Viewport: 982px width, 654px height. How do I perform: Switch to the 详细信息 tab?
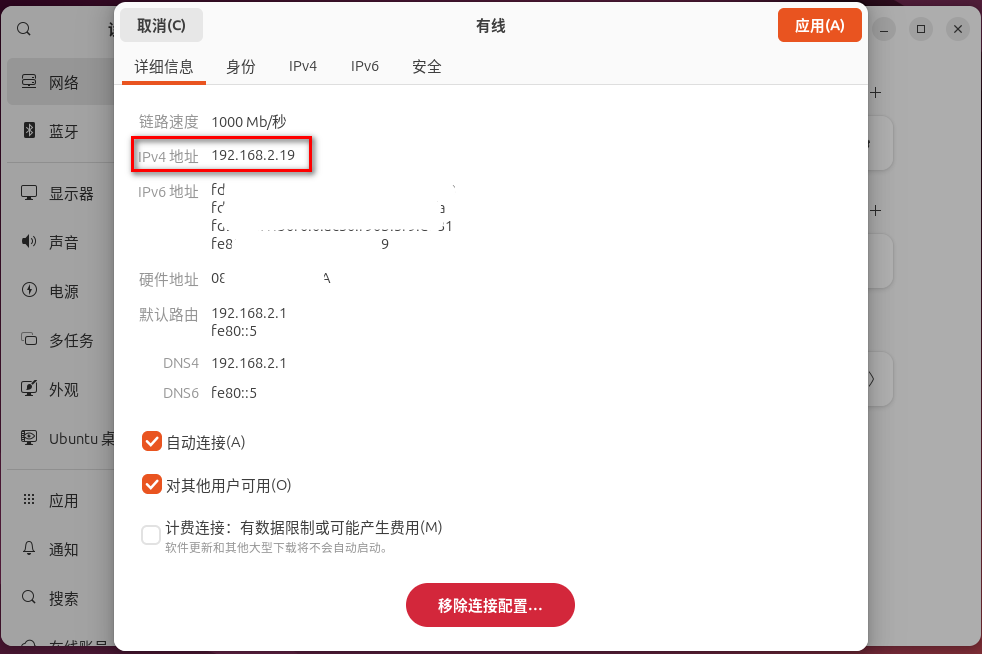(164, 66)
